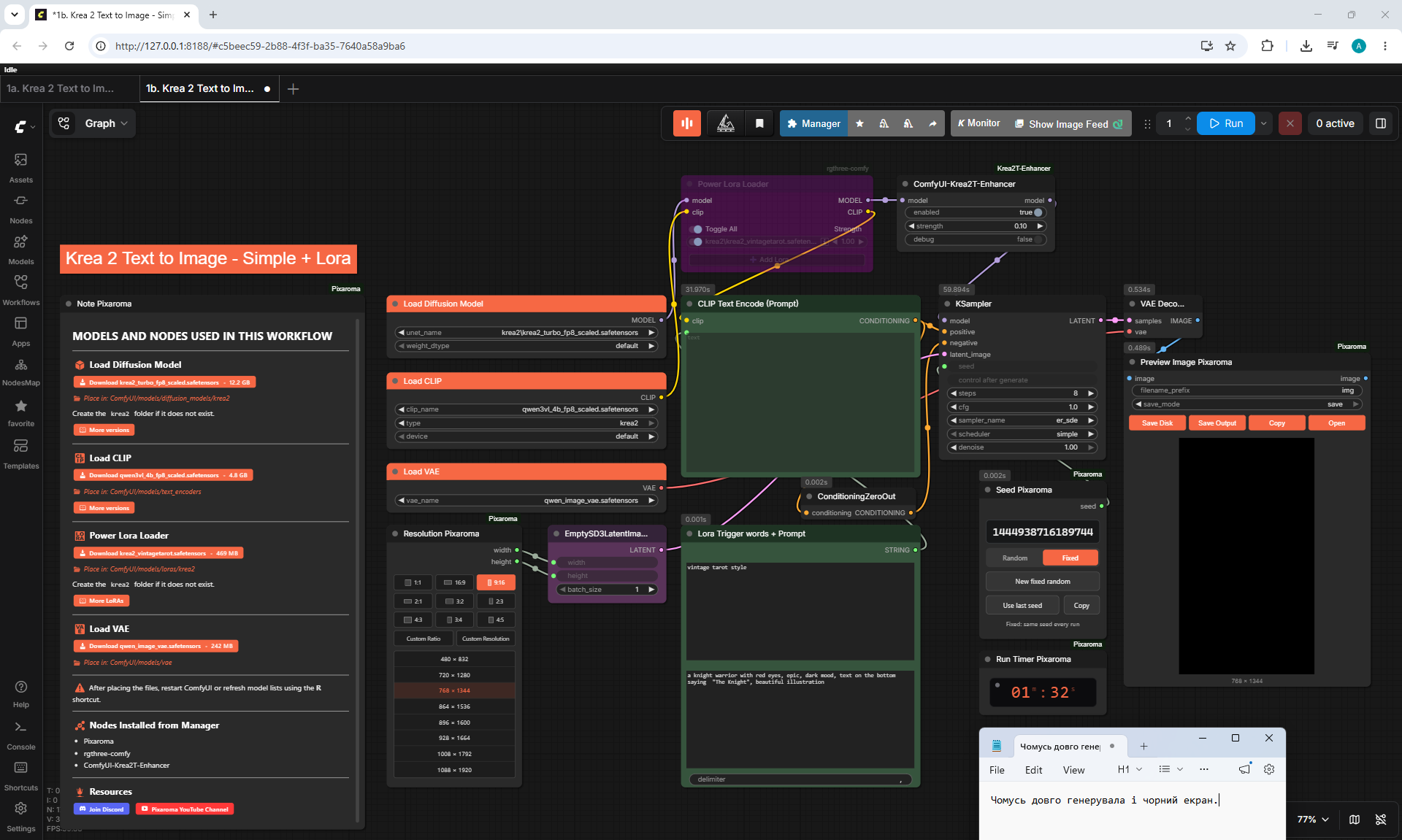Screen dimensions: 1402x840
Task: Open the Manager button
Action: [813, 123]
